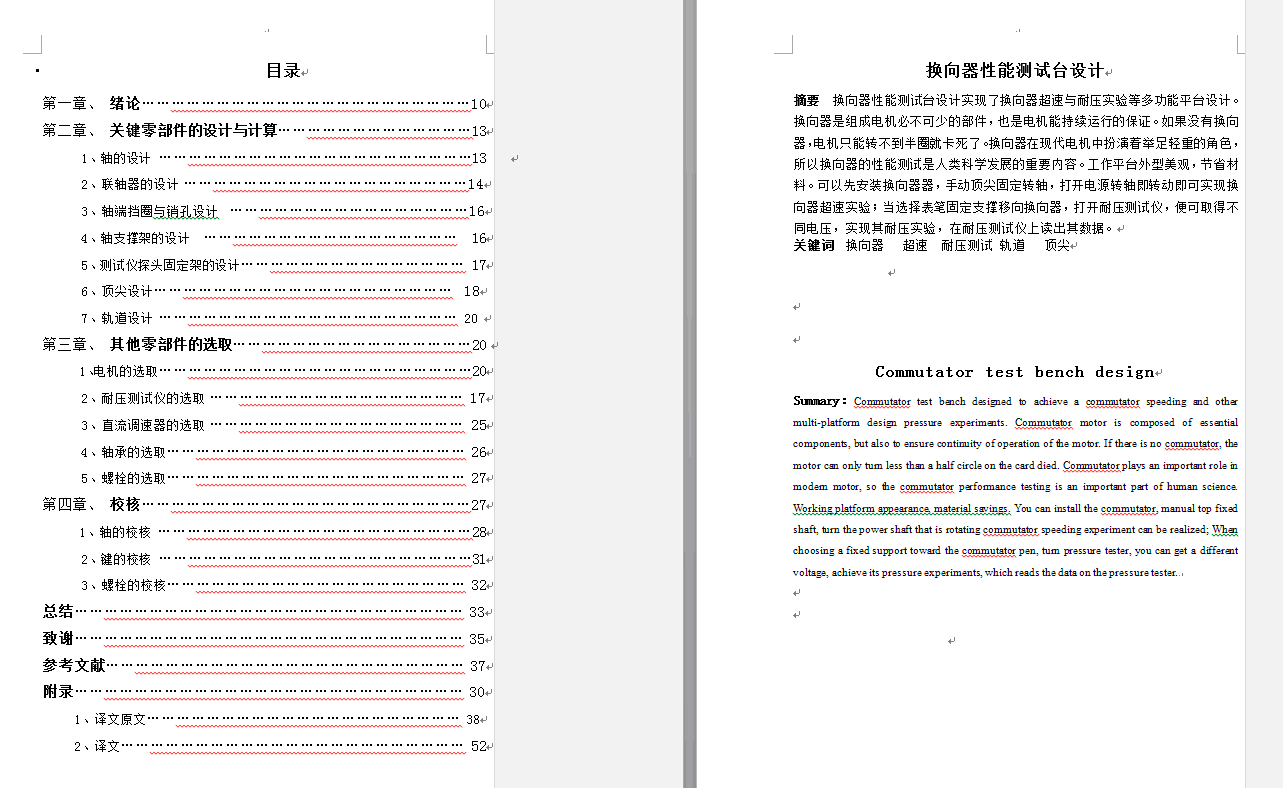Select the 3、轴端挡圈与销孔设计 entry
The width and height of the screenshot is (1283, 788).
click(x=285, y=212)
